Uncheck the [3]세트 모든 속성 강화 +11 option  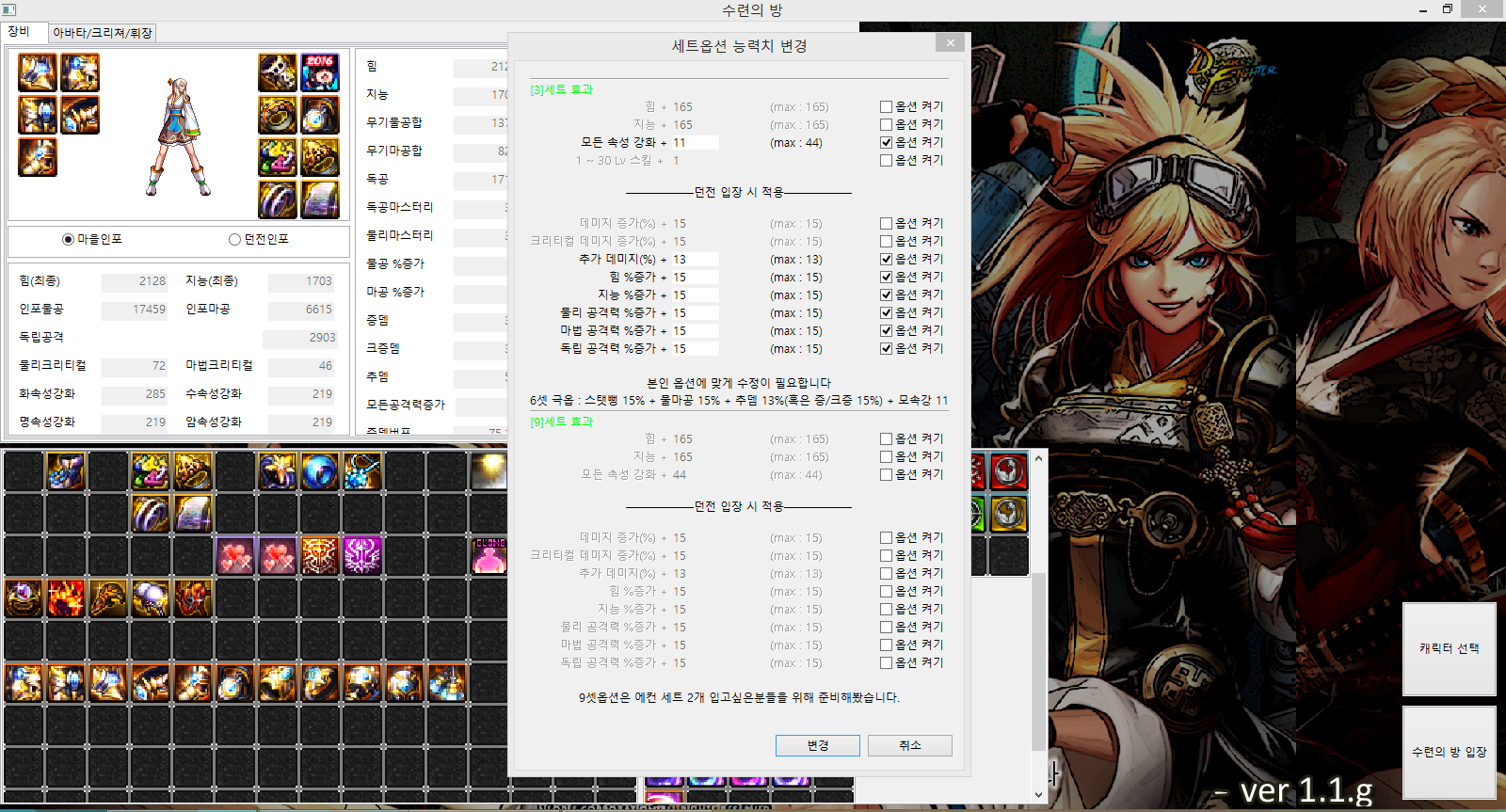click(886, 143)
